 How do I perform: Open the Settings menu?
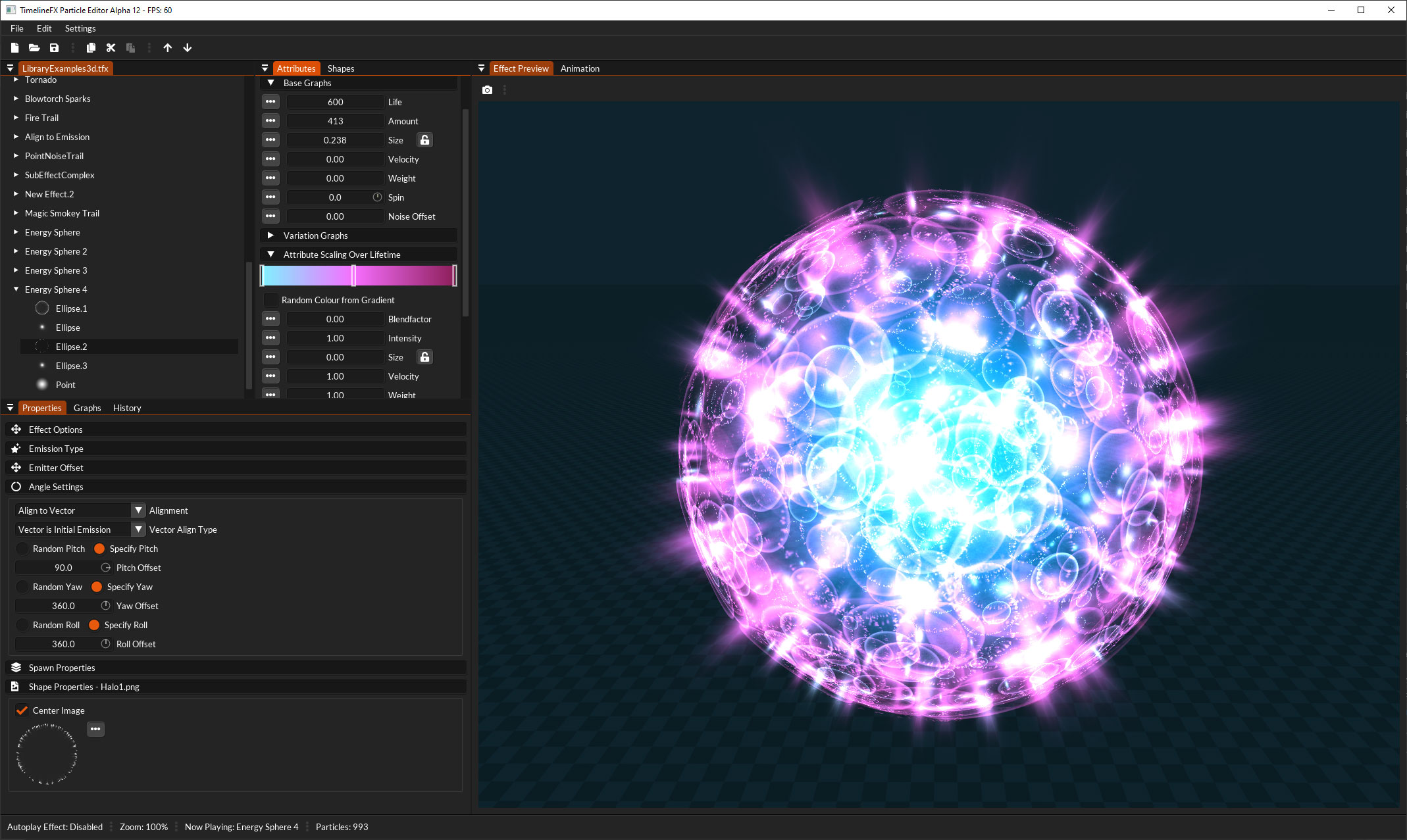click(x=80, y=28)
